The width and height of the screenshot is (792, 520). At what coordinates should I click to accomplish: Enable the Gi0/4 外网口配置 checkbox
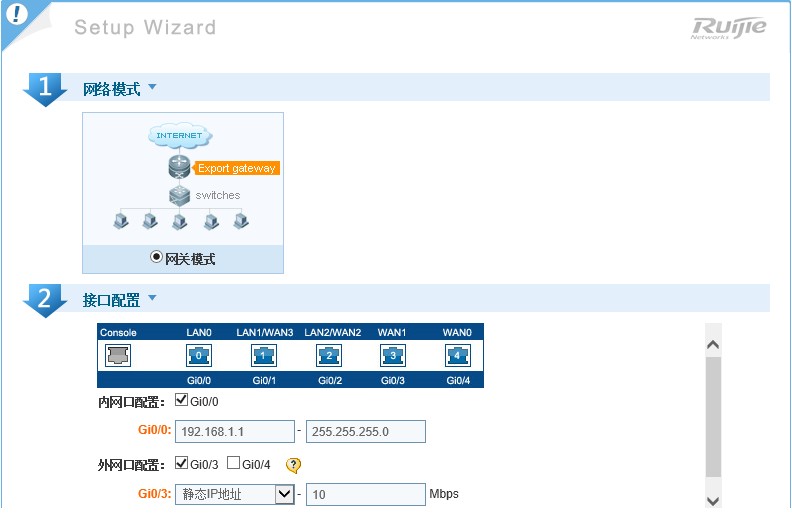(233, 462)
